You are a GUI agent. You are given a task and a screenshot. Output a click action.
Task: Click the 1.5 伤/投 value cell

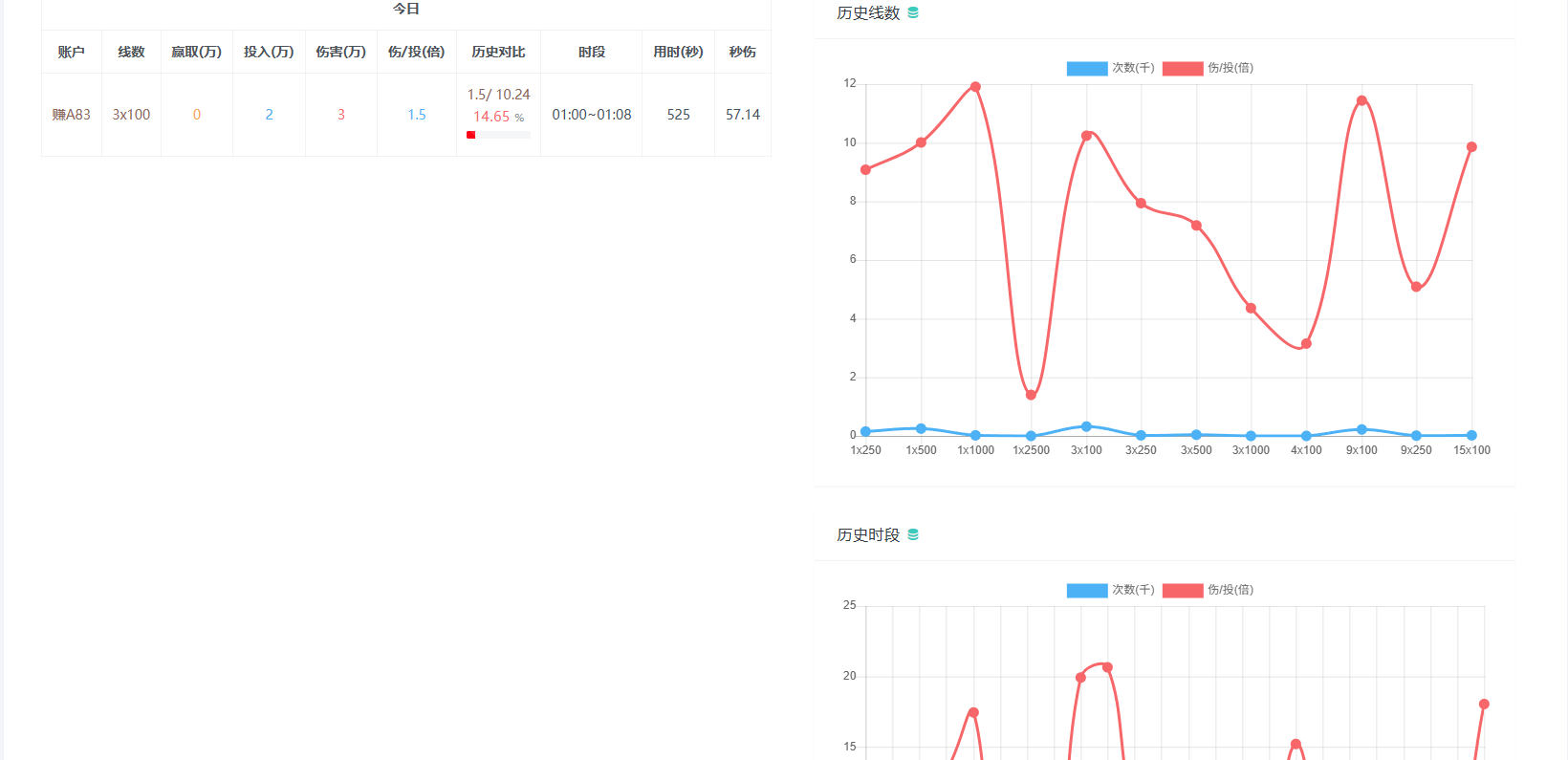tap(417, 115)
